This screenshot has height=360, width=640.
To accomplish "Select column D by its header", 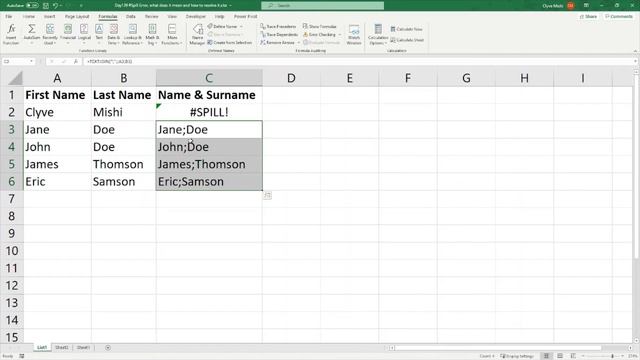I will point(291,78).
